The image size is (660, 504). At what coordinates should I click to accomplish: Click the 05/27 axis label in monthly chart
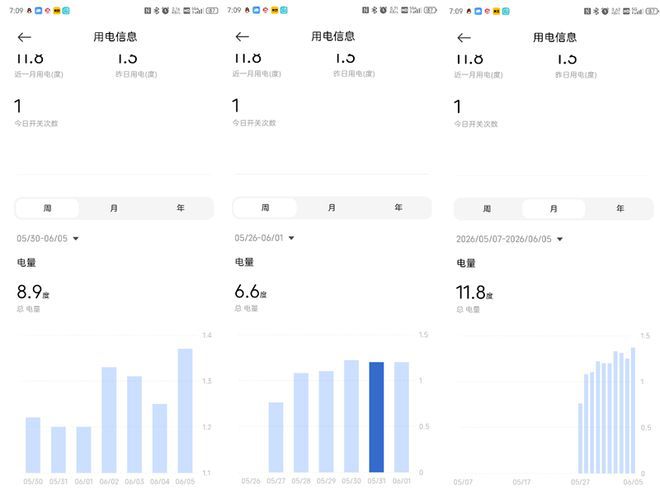[580, 482]
